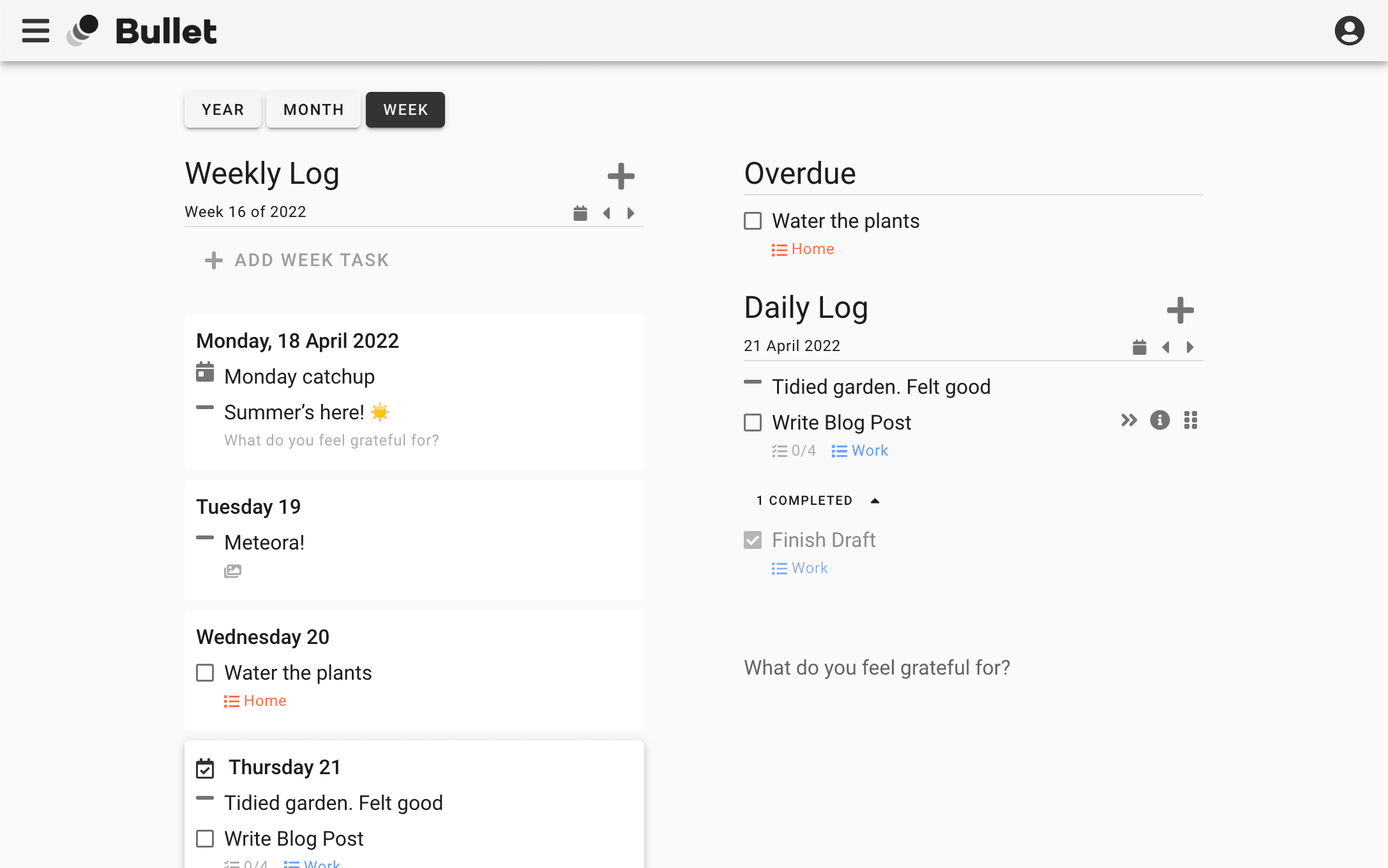This screenshot has width=1388, height=868.
Task: Open info details for Write Blog Post
Action: click(1159, 420)
